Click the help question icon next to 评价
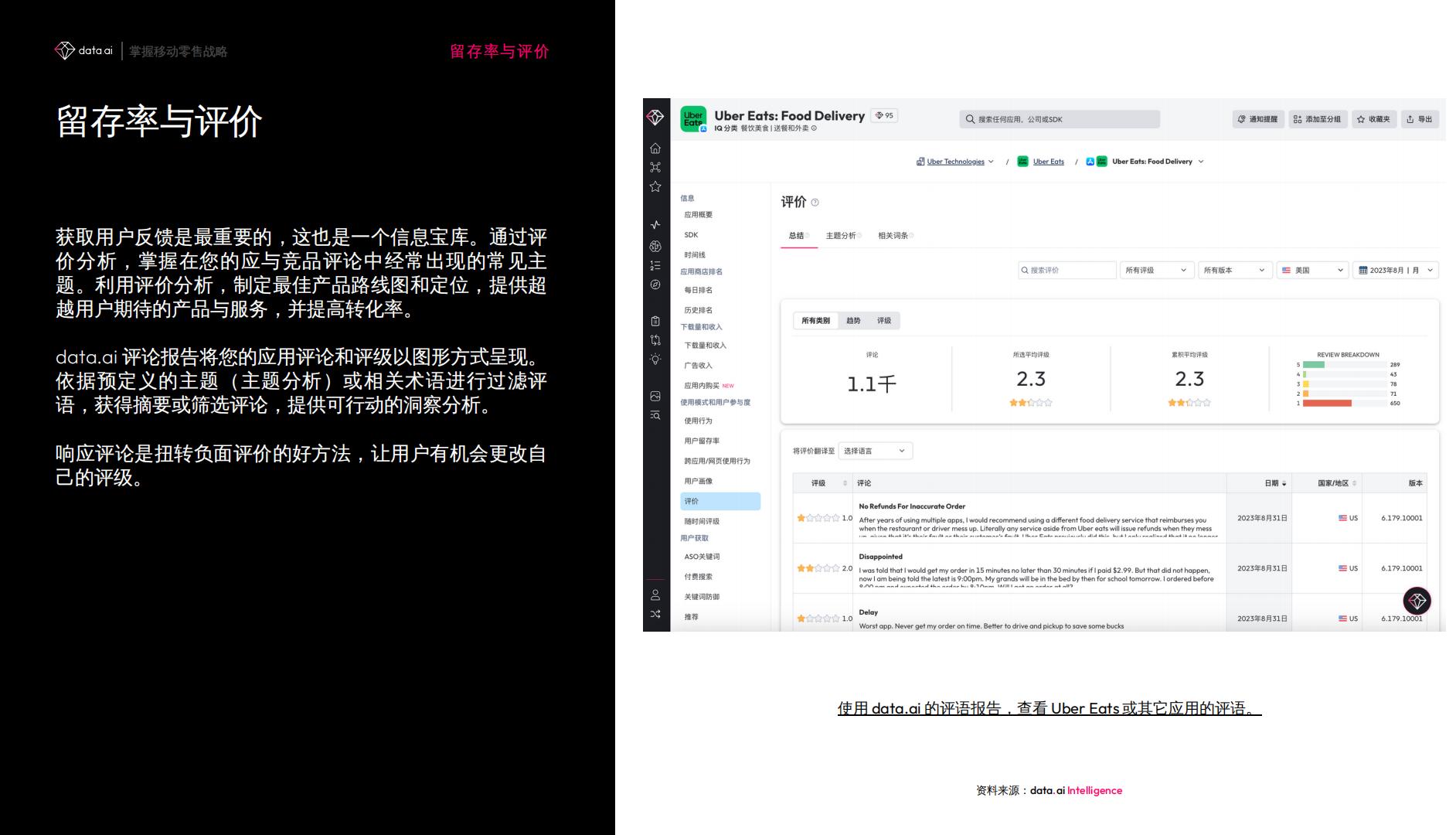This screenshot has height=835, width=1456. tap(815, 203)
